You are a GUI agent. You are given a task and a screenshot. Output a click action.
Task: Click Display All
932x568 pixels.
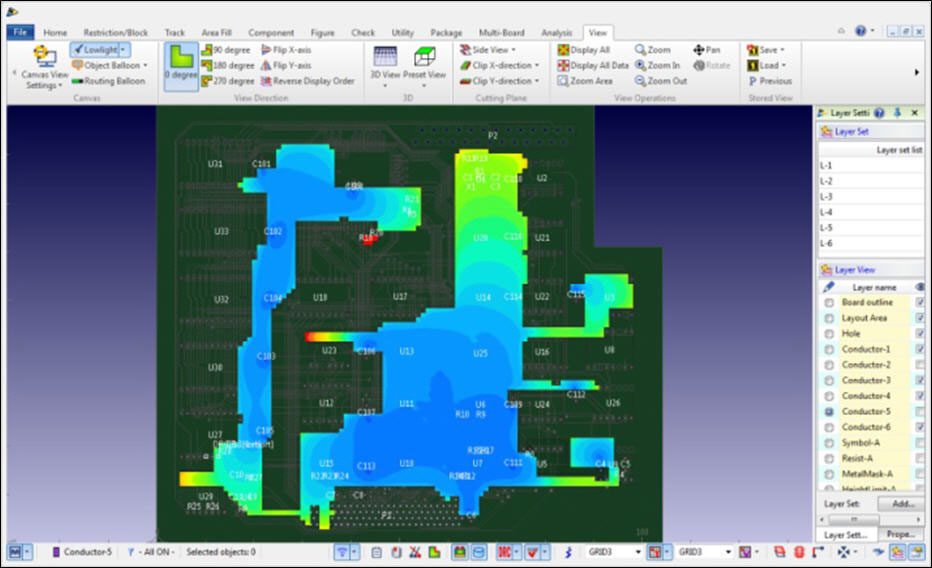point(584,50)
